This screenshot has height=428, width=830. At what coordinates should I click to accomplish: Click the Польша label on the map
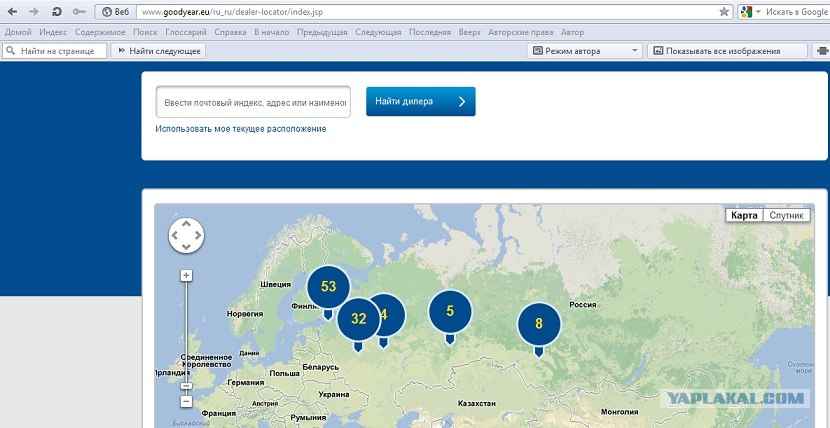coord(284,374)
